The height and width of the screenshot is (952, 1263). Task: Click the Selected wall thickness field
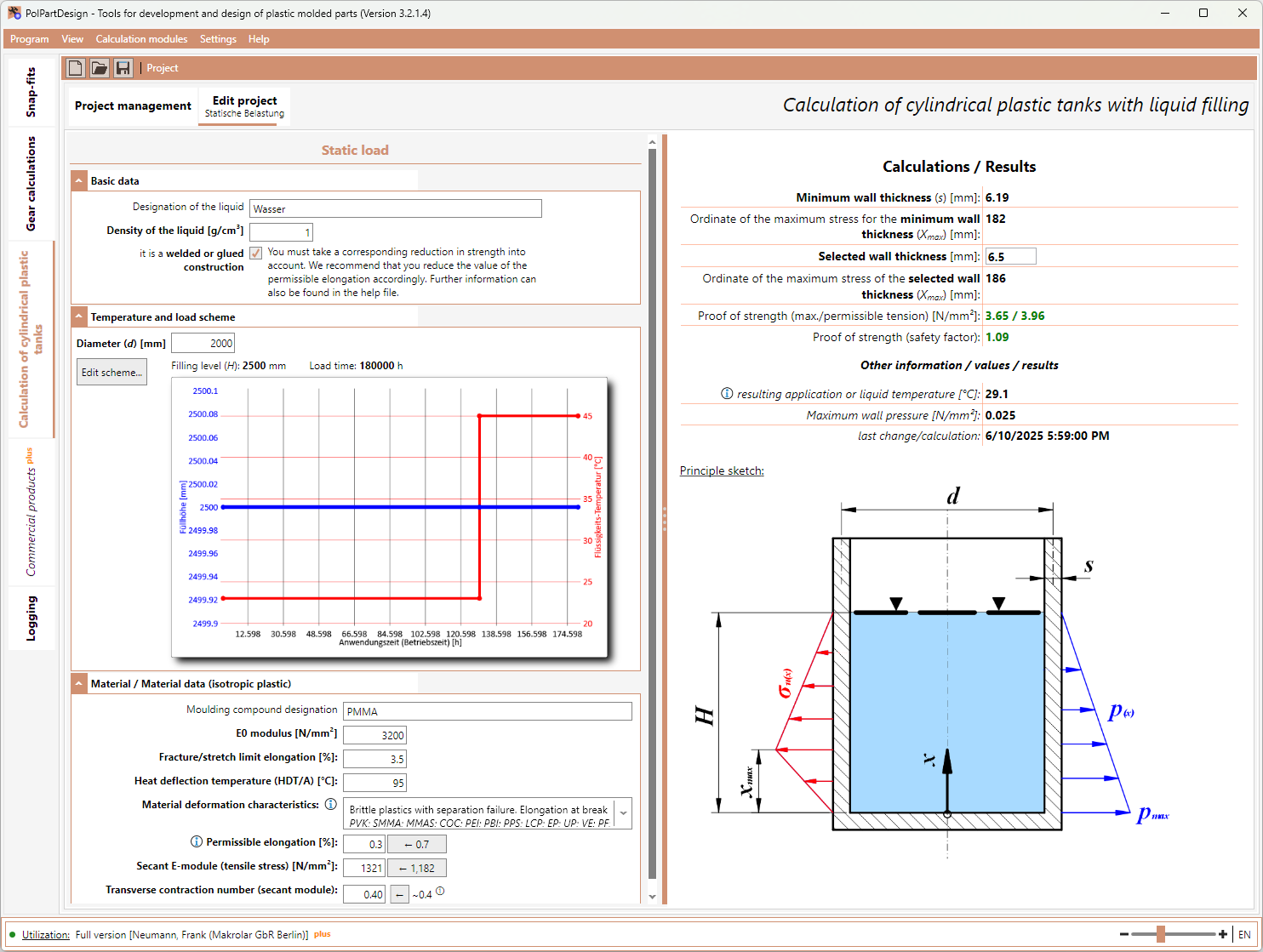[1011, 256]
